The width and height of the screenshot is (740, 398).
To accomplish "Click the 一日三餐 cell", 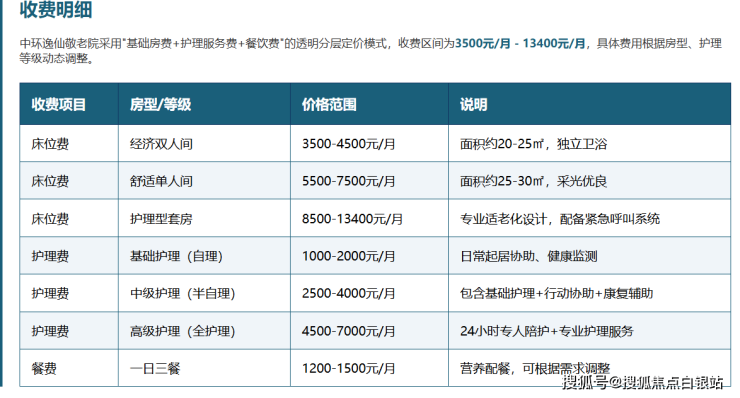I will pyautogui.click(x=204, y=368).
